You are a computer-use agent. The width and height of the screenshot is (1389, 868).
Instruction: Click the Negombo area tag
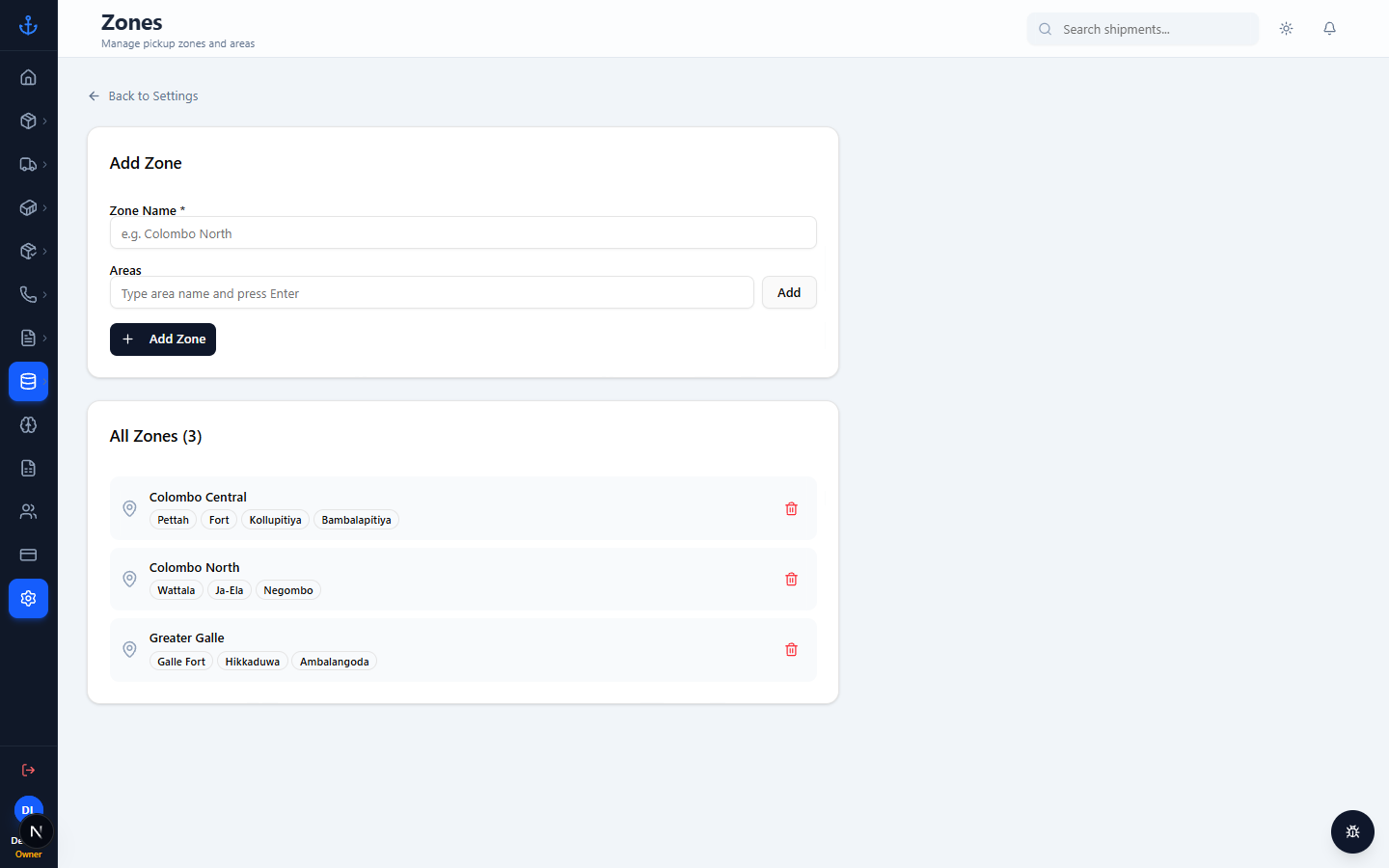288,590
